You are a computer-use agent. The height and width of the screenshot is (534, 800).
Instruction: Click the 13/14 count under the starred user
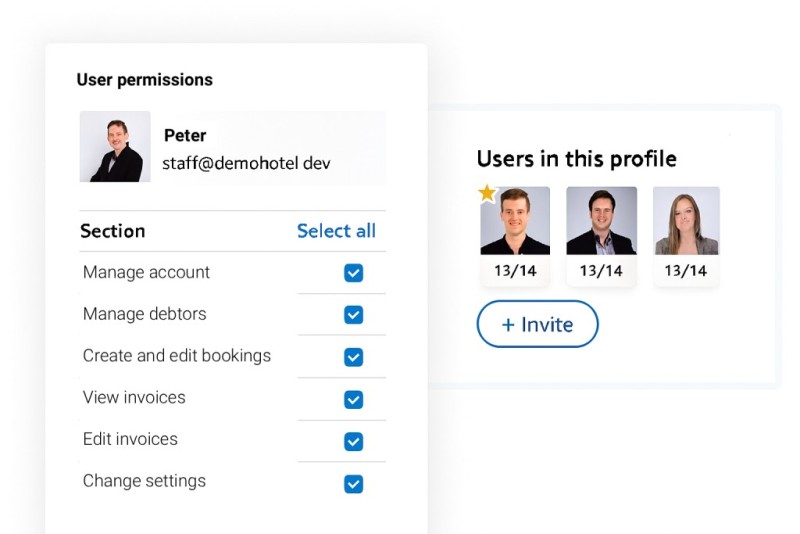click(515, 271)
